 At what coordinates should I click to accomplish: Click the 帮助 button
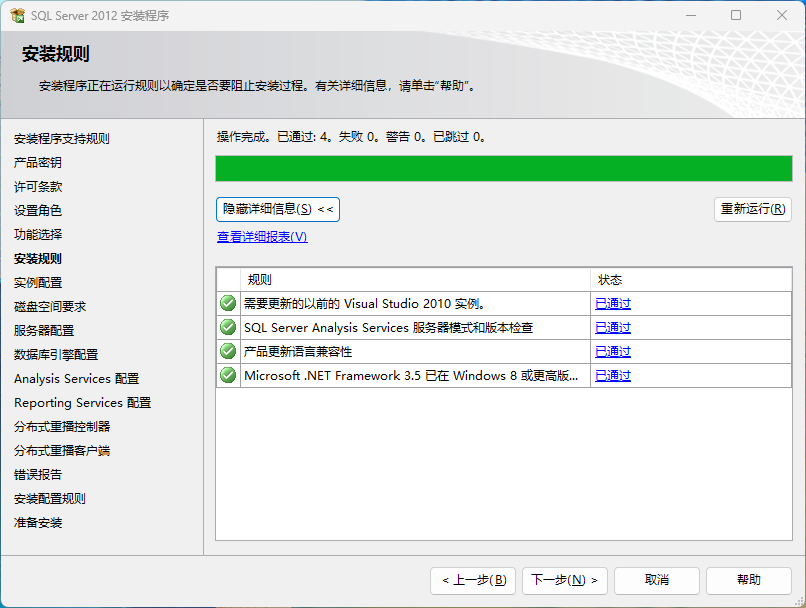(x=749, y=581)
